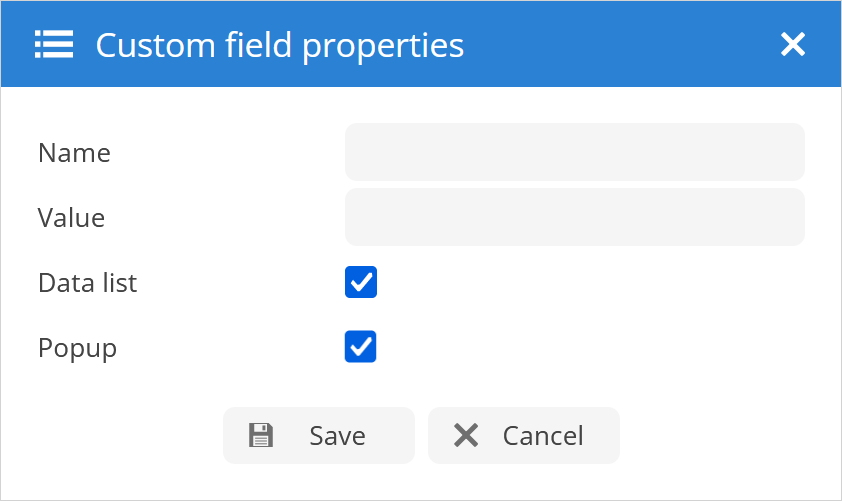Click the floppy disk icon on Save
This screenshot has height=501, width=842.
[x=261, y=435]
